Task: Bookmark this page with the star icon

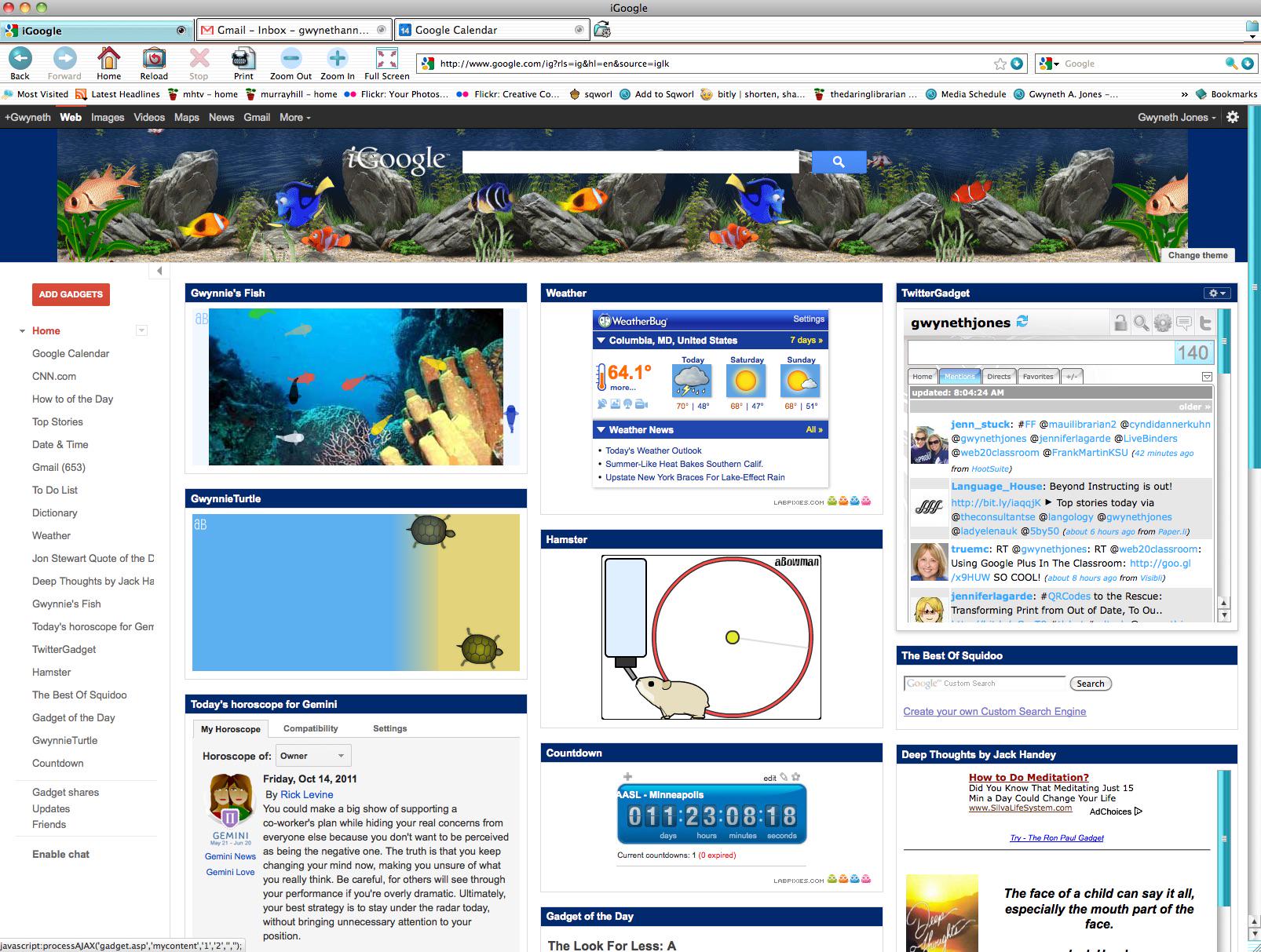Action: pos(1000,64)
